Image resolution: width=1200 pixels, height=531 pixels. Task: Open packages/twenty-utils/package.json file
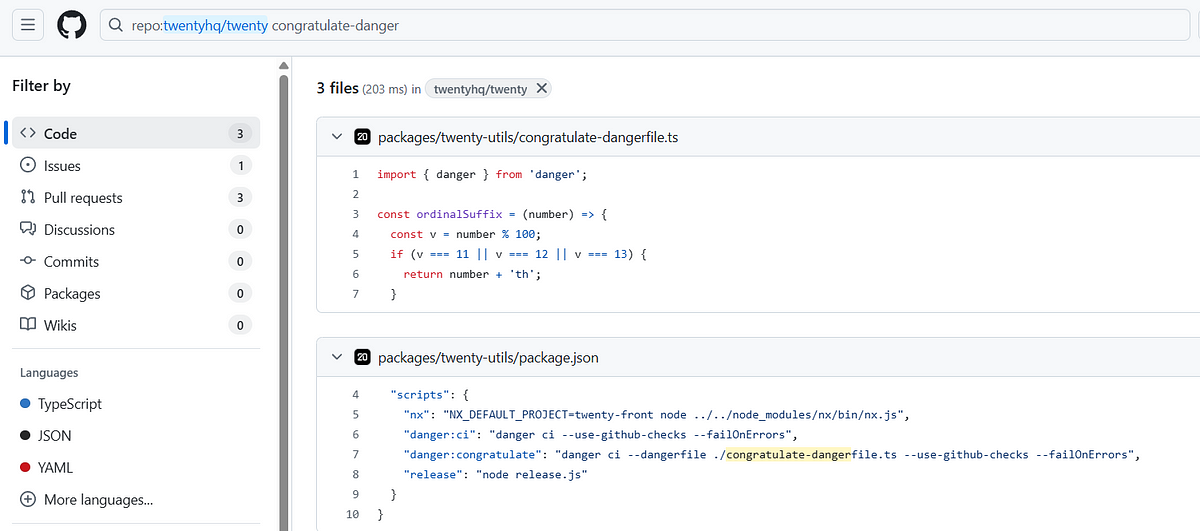coord(489,357)
